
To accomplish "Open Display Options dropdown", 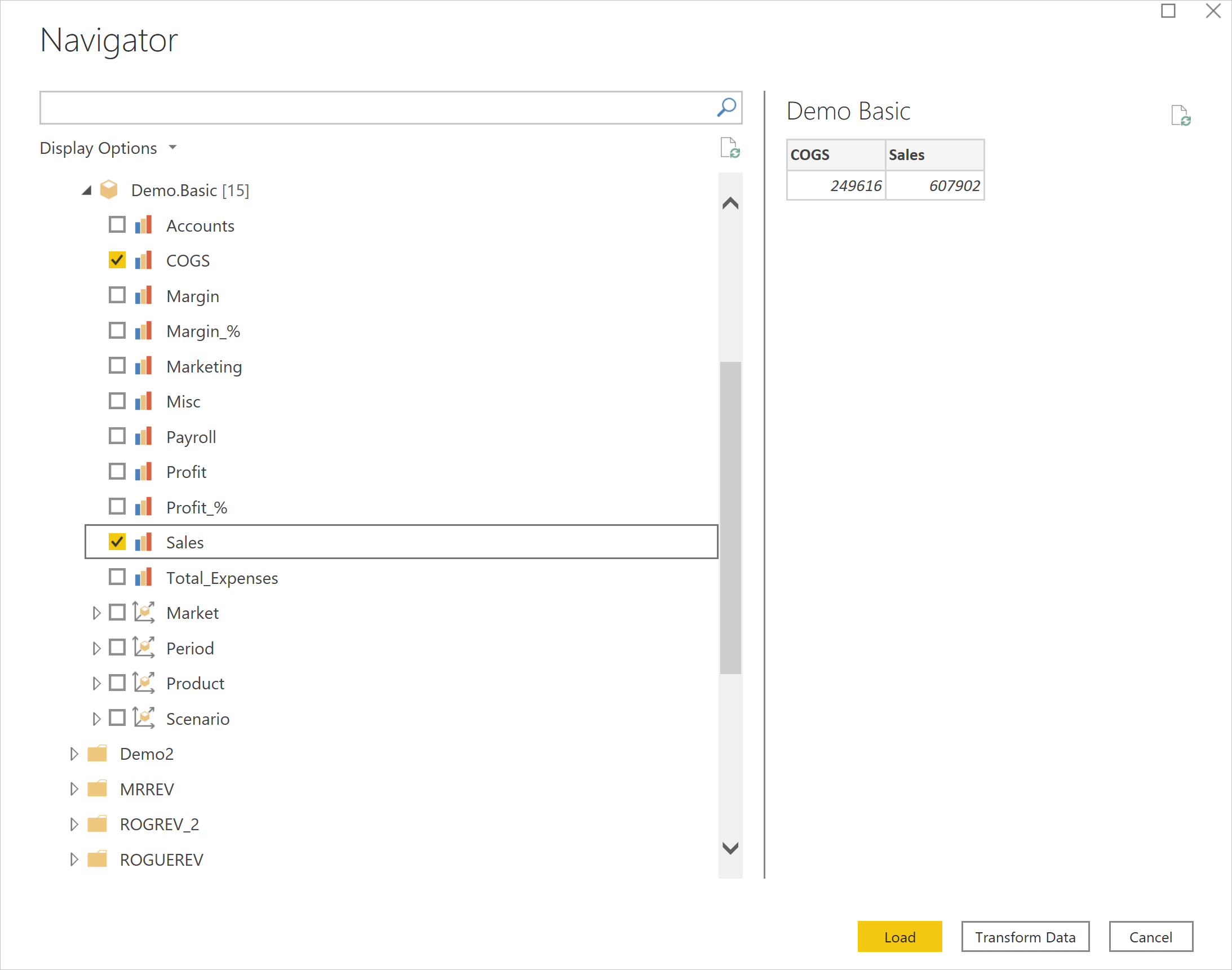I will (106, 148).
